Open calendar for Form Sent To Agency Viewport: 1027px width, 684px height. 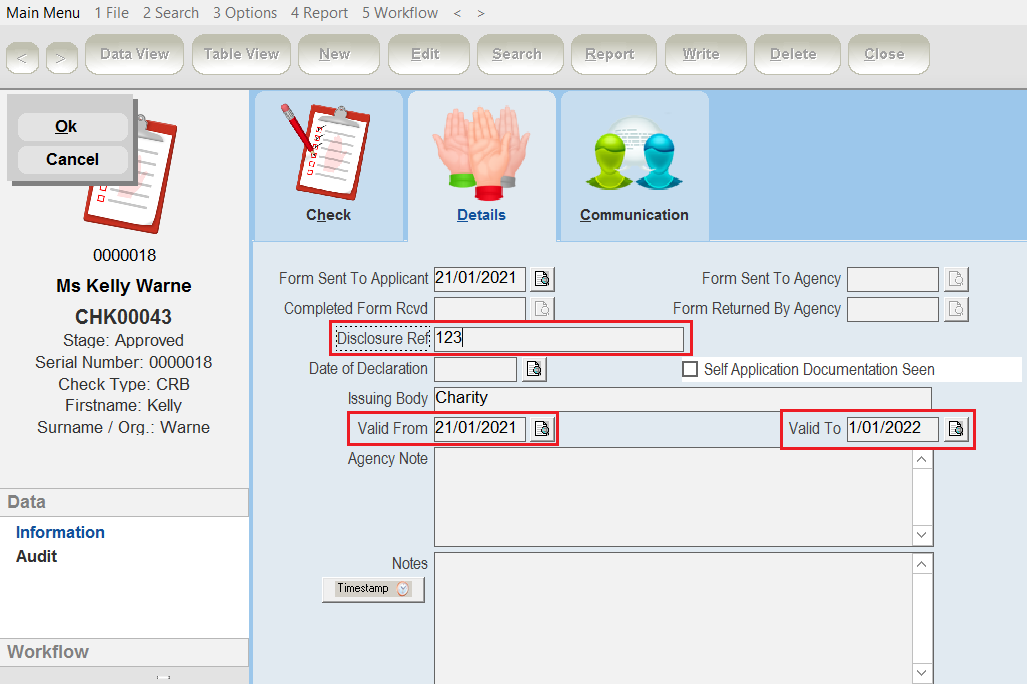[955, 279]
